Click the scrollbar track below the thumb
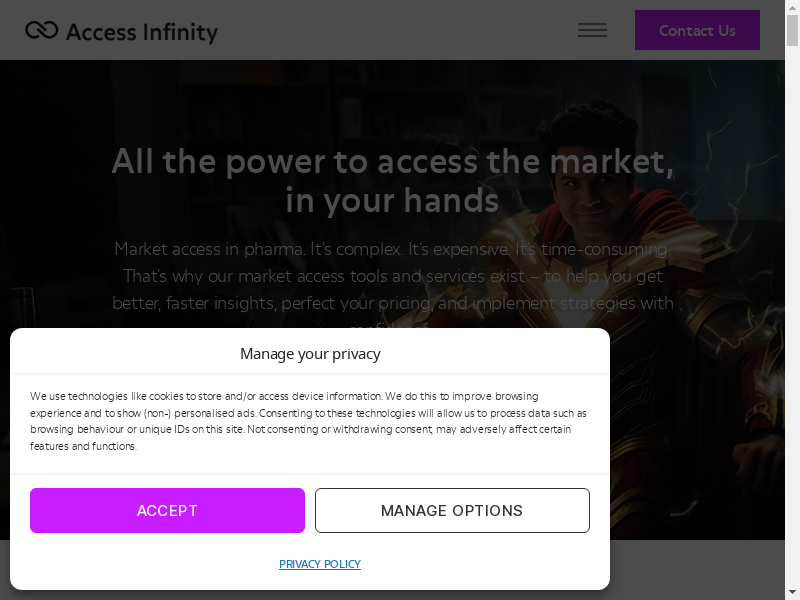This screenshot has height=600, width=800. [x=792, y=300]
